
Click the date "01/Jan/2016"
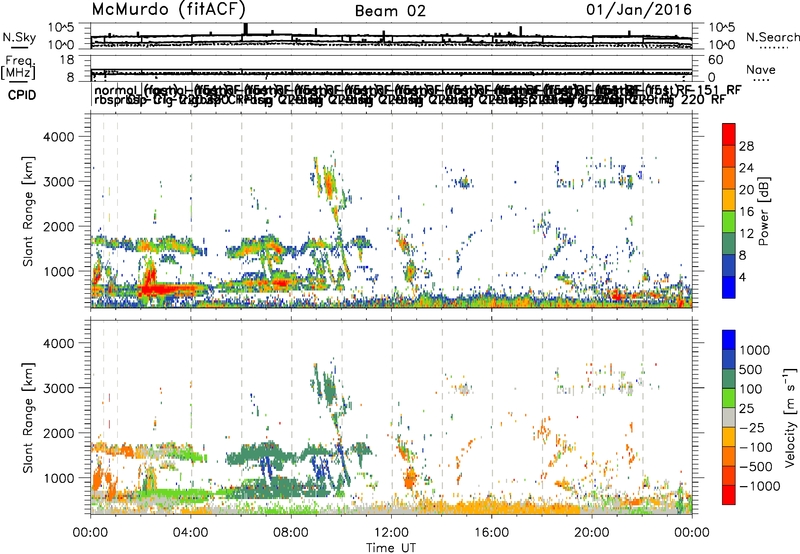(639, 9)
